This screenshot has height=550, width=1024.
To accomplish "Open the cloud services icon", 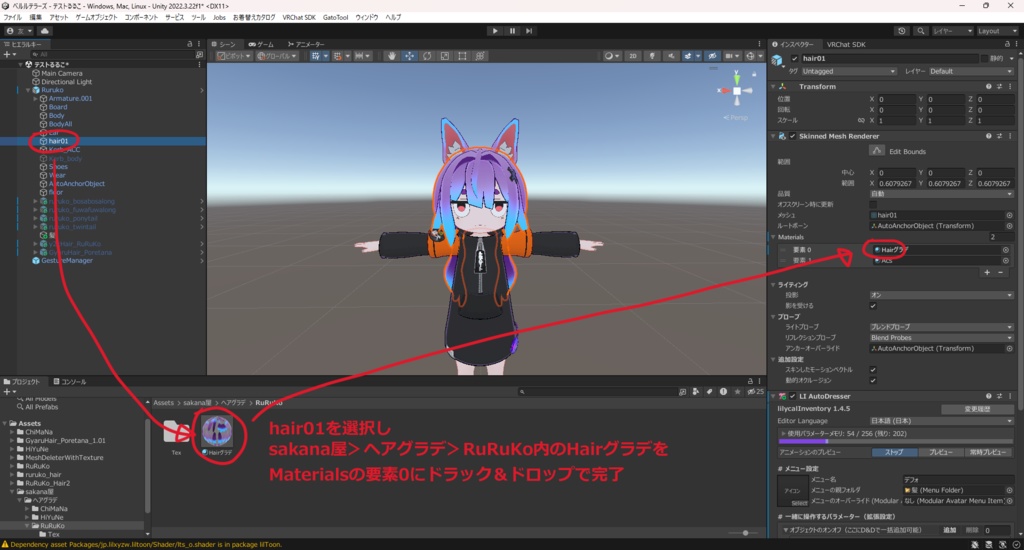I will 44,31.
